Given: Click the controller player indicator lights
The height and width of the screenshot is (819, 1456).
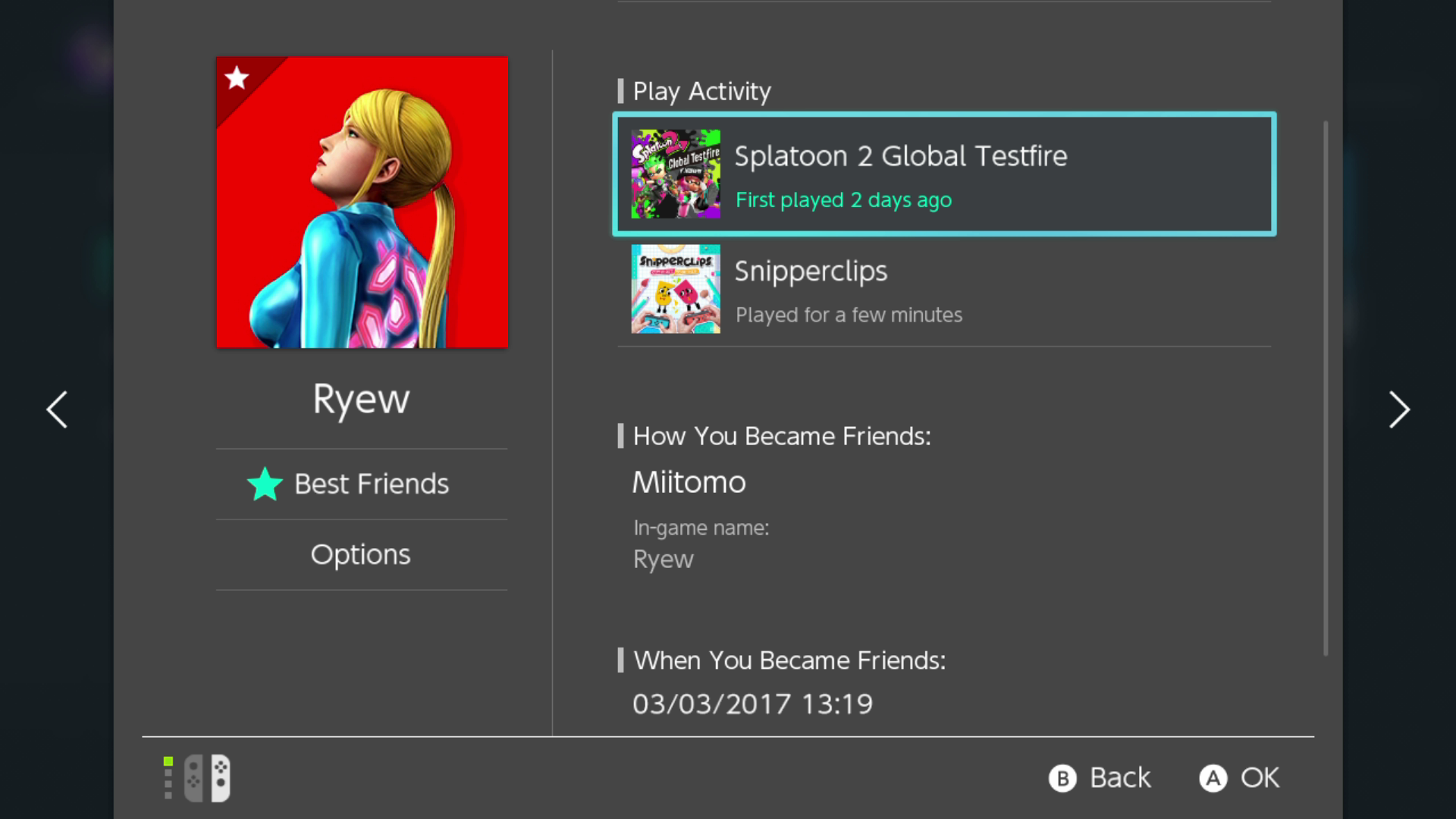Looking at the screenshot, I should (x=168, y=778).
